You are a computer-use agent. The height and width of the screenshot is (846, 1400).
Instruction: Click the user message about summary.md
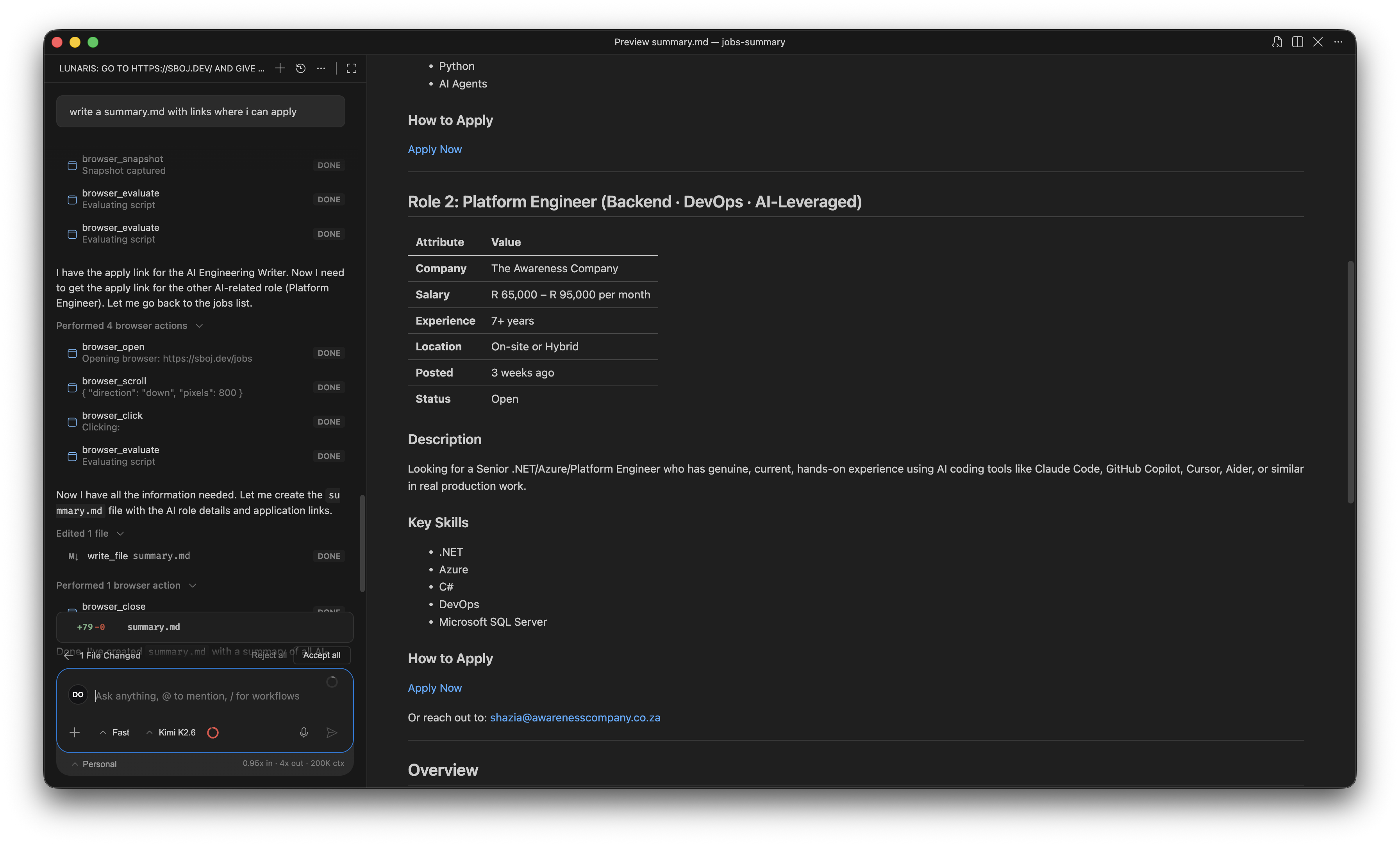click(200, 111)
